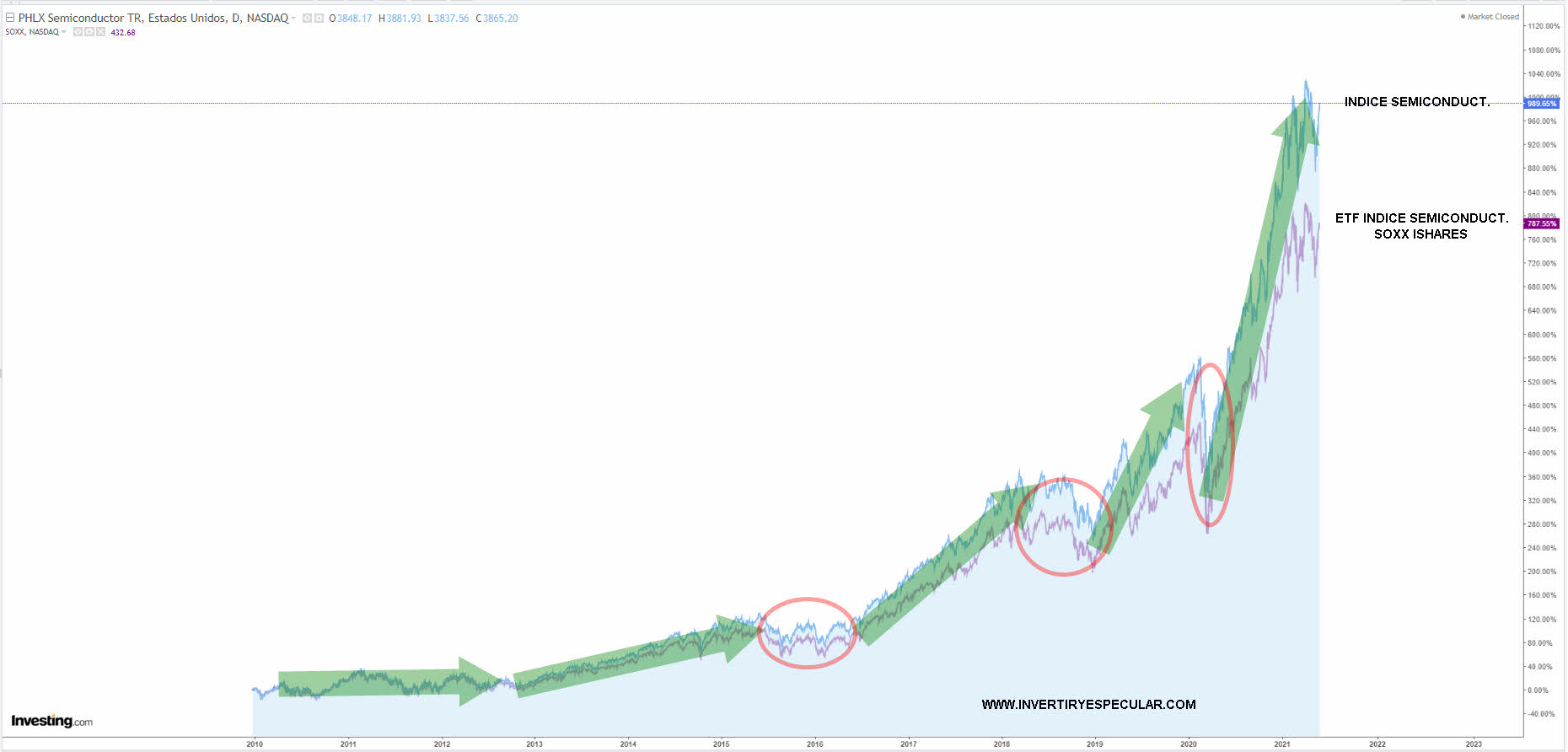Toggle visibility eye for PHLX Semiconductor series
Viewport: 1568px width, 752px height.
click(307, 19)
